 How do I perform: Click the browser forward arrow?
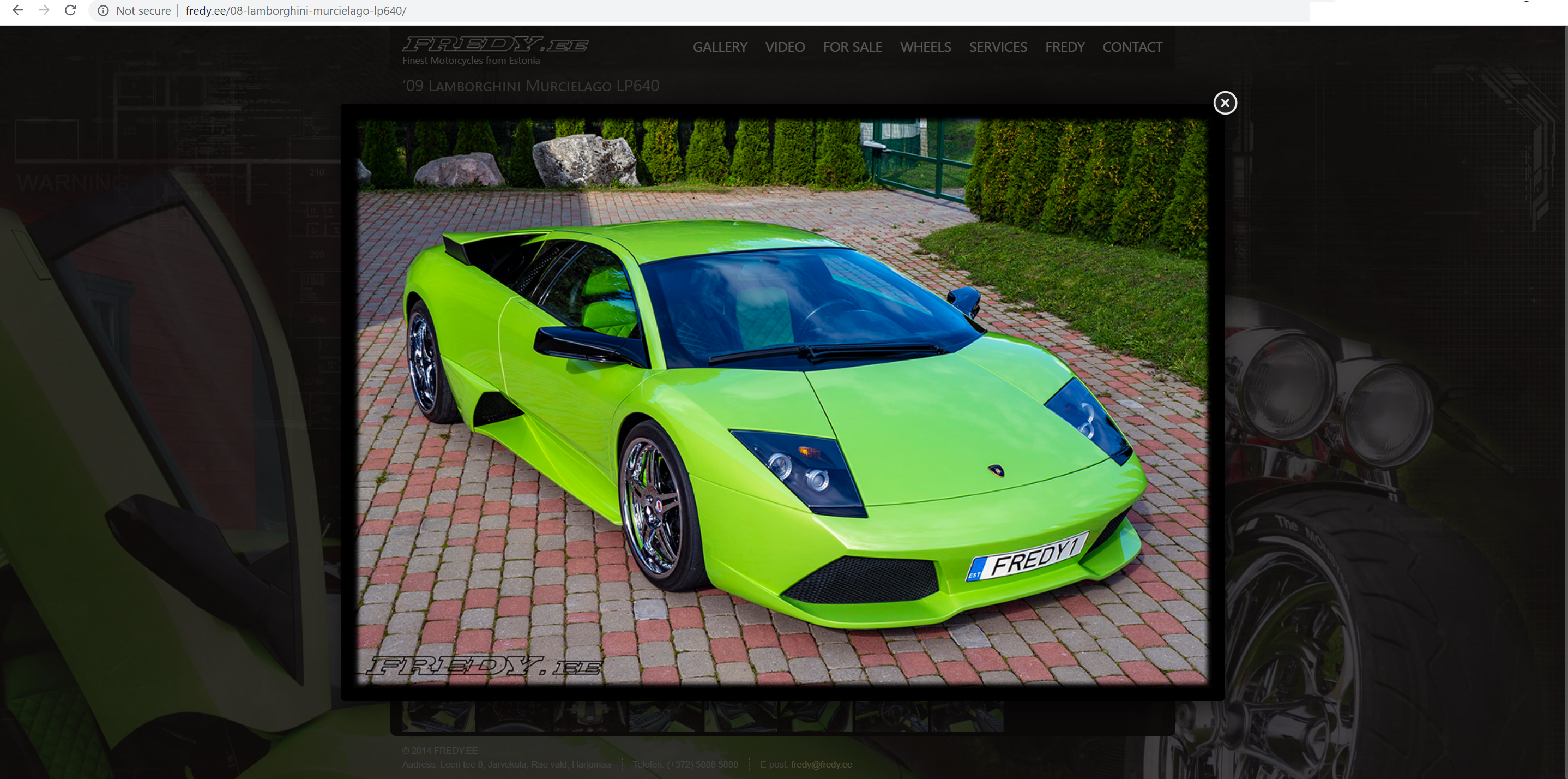click(44, 10)
